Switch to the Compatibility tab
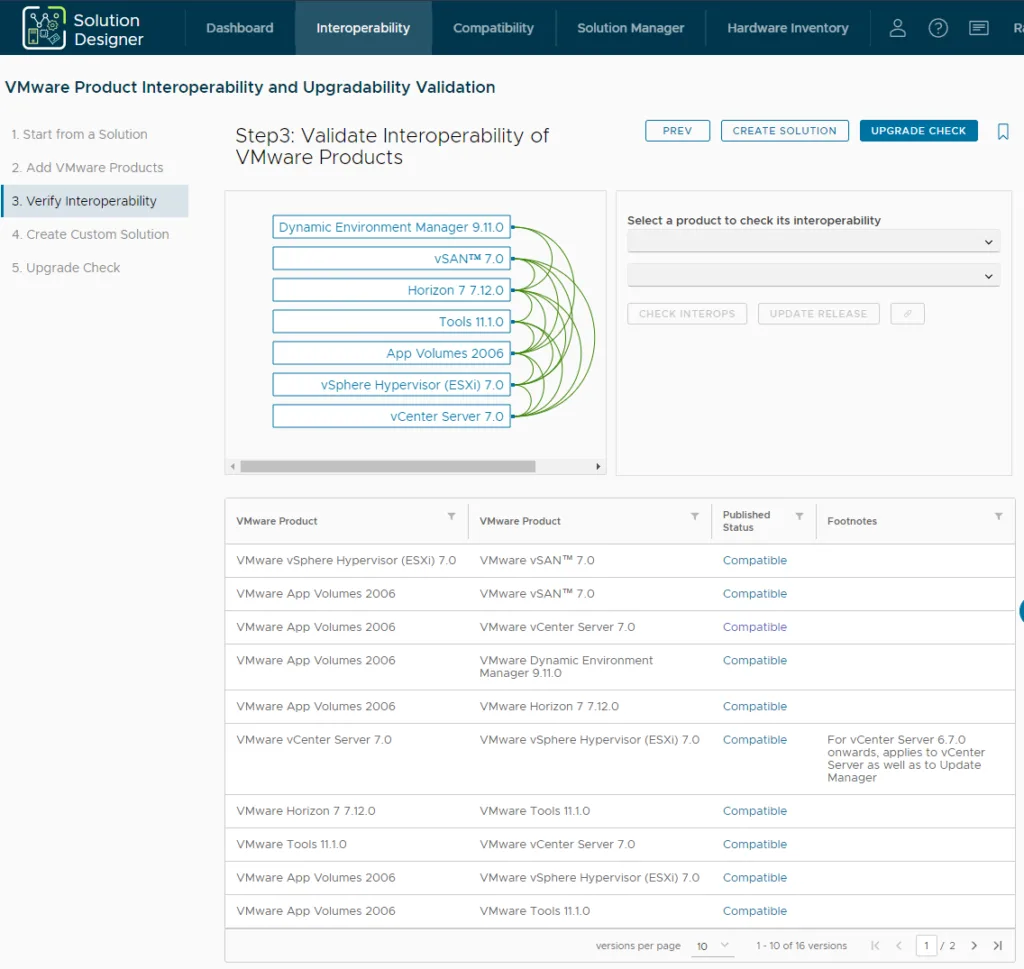The image size is (1024, 969). [x=493, y=28]
